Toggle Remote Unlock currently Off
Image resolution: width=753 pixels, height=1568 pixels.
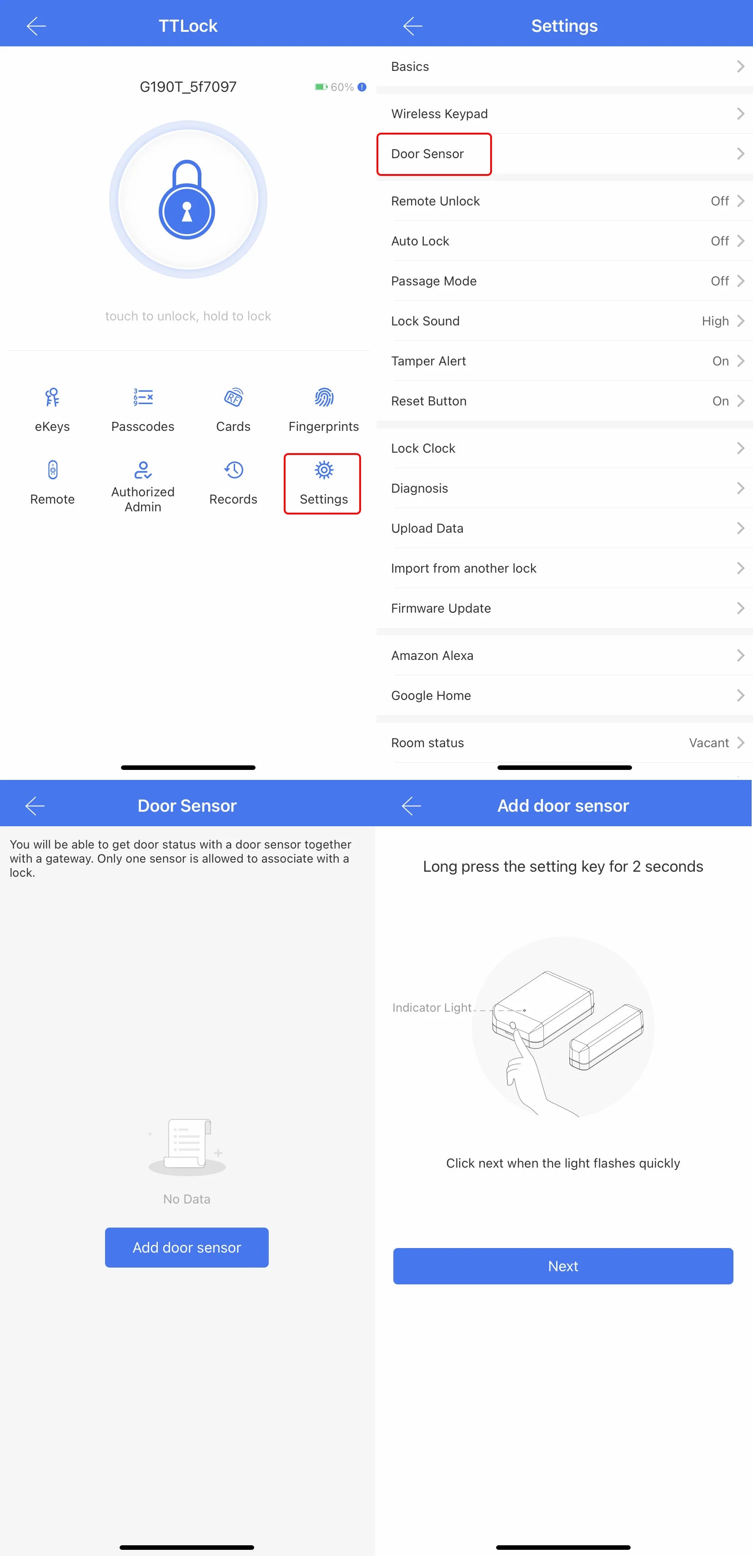pos(565,201)
